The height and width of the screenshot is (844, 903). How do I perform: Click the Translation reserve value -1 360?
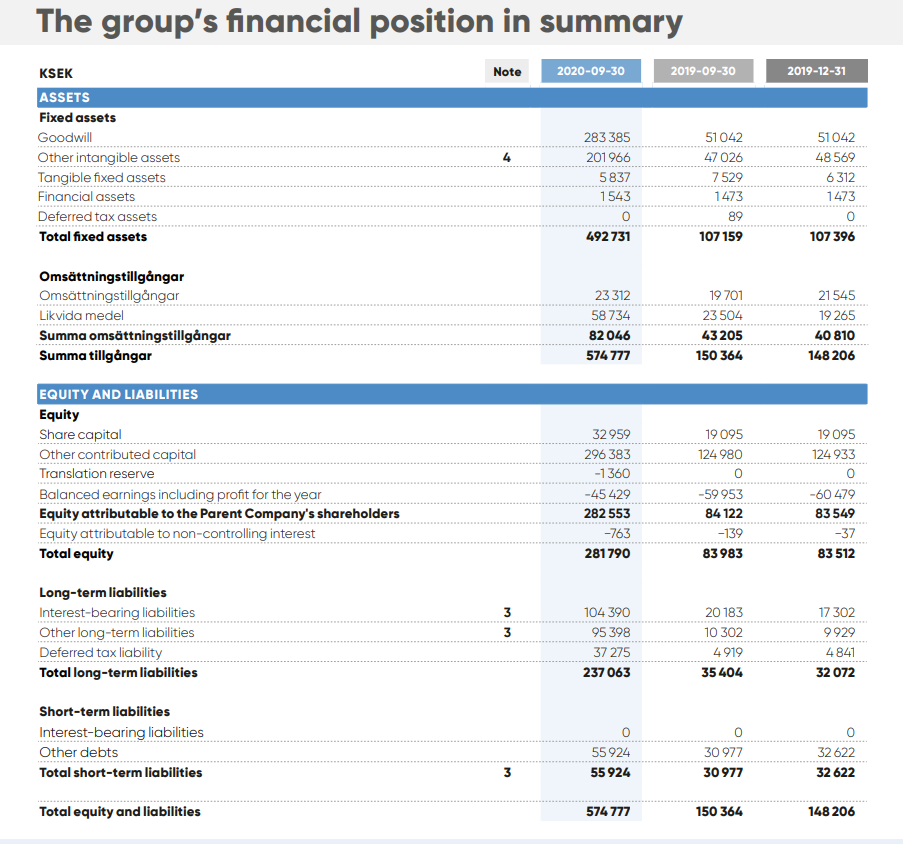pos(612,474)
